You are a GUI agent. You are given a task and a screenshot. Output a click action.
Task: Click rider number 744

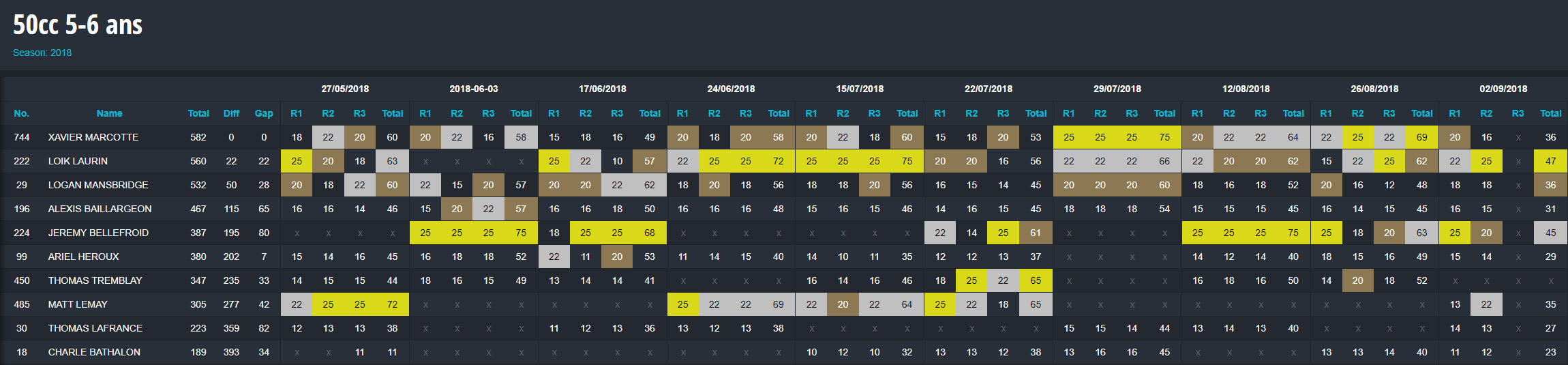tap(22, 137)
